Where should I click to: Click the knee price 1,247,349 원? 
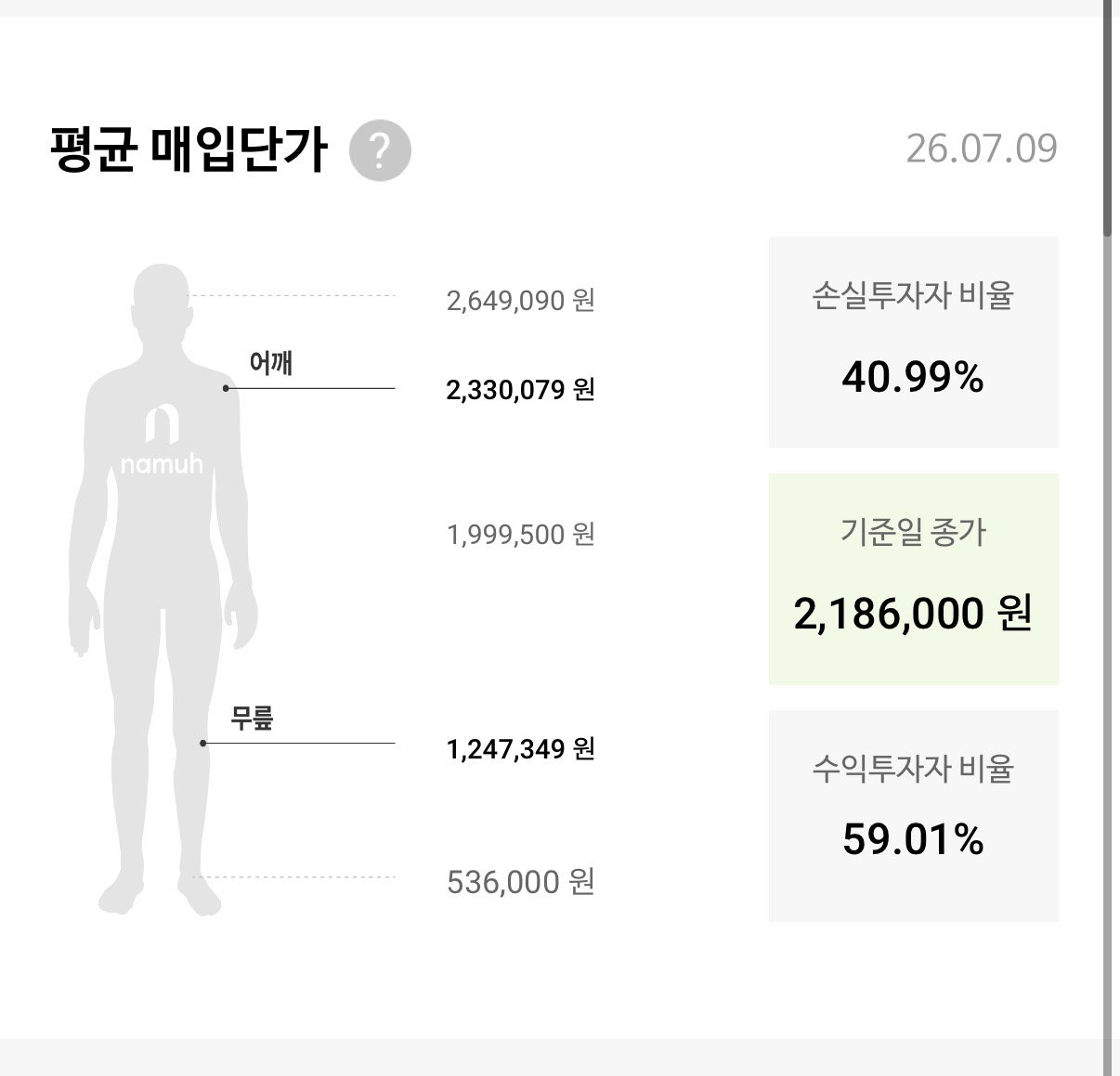coord(520,748)
